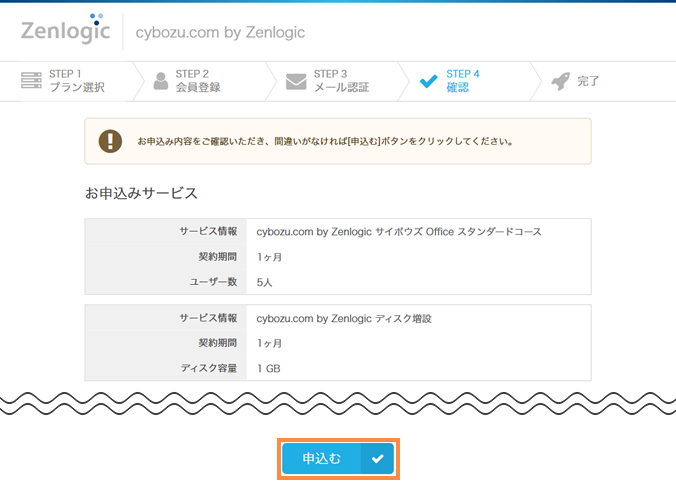The image size is (676, 490).
Task: Click the server icon in STEP 1
Action: tap(31, 81)
